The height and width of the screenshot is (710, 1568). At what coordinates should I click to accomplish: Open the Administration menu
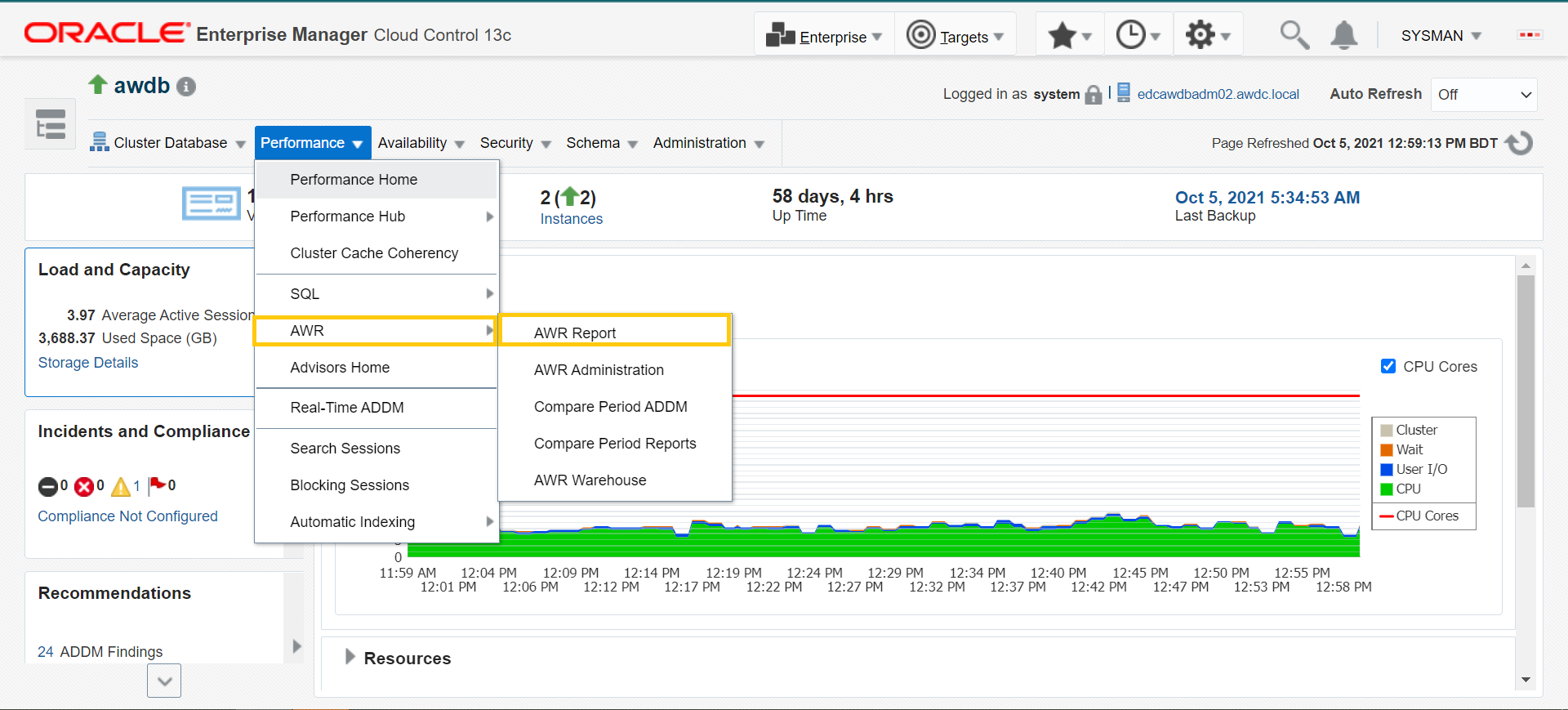708,143
